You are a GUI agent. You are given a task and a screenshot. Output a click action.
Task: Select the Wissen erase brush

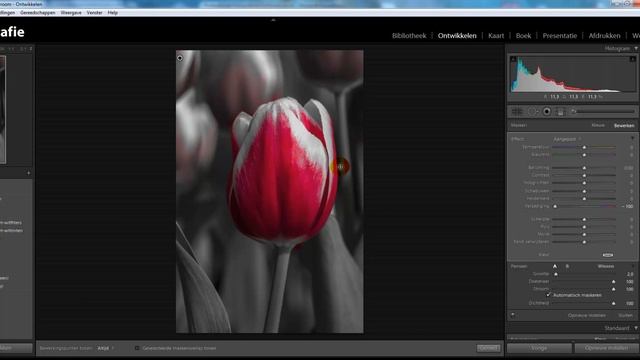606,266
